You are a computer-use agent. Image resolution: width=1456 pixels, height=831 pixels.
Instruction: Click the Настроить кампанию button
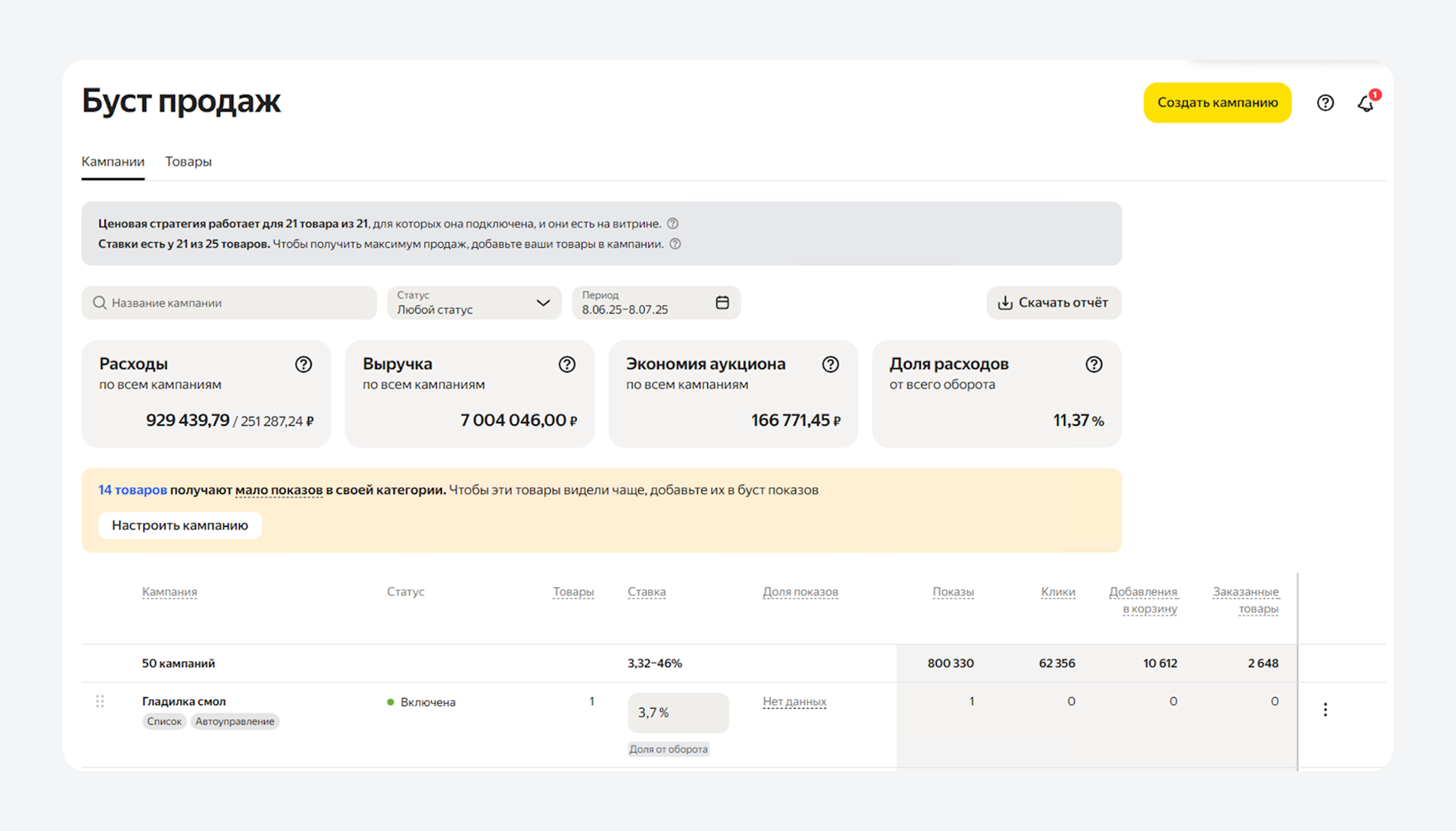coord(179,525)
